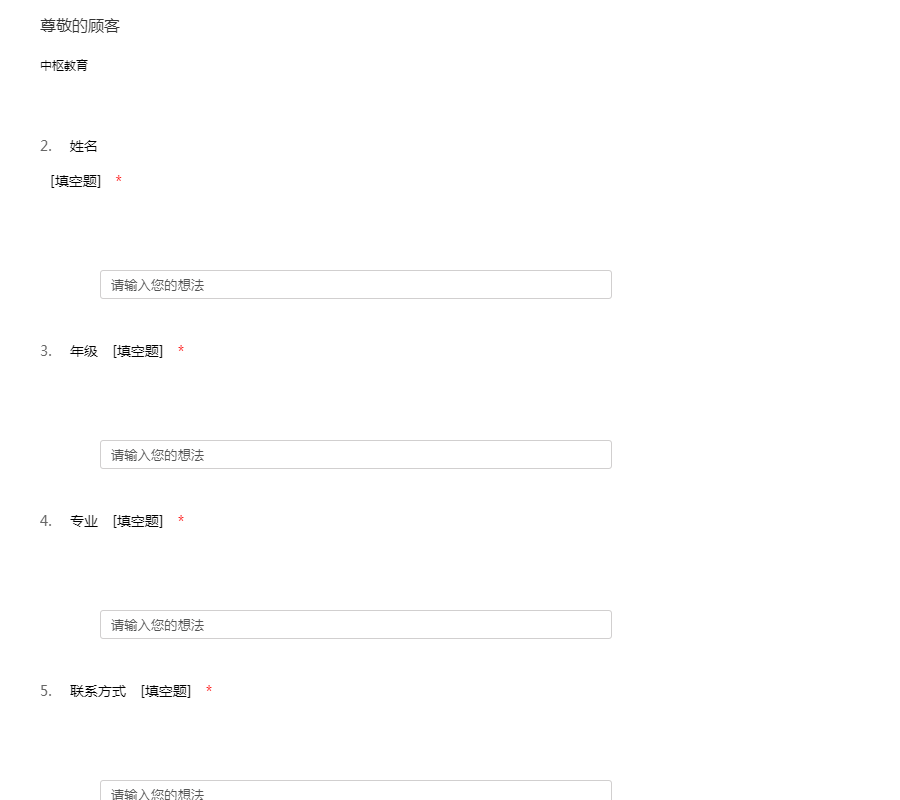Click the [填空题] tag beside 专业

(x=138, y=521)
